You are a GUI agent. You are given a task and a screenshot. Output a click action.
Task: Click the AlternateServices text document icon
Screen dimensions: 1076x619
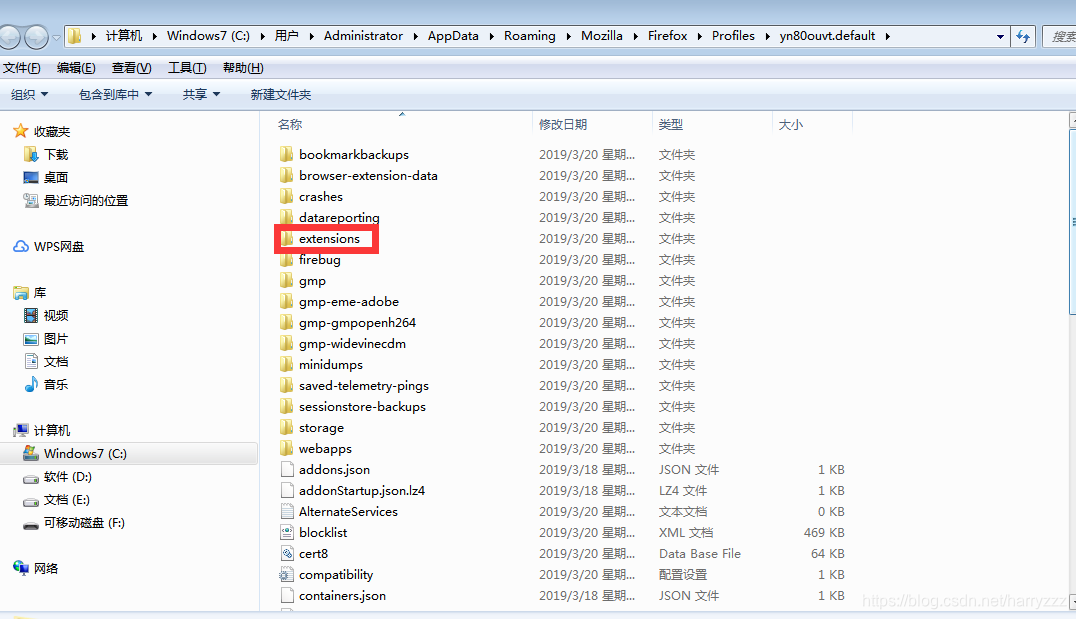[x=287, y=511]
